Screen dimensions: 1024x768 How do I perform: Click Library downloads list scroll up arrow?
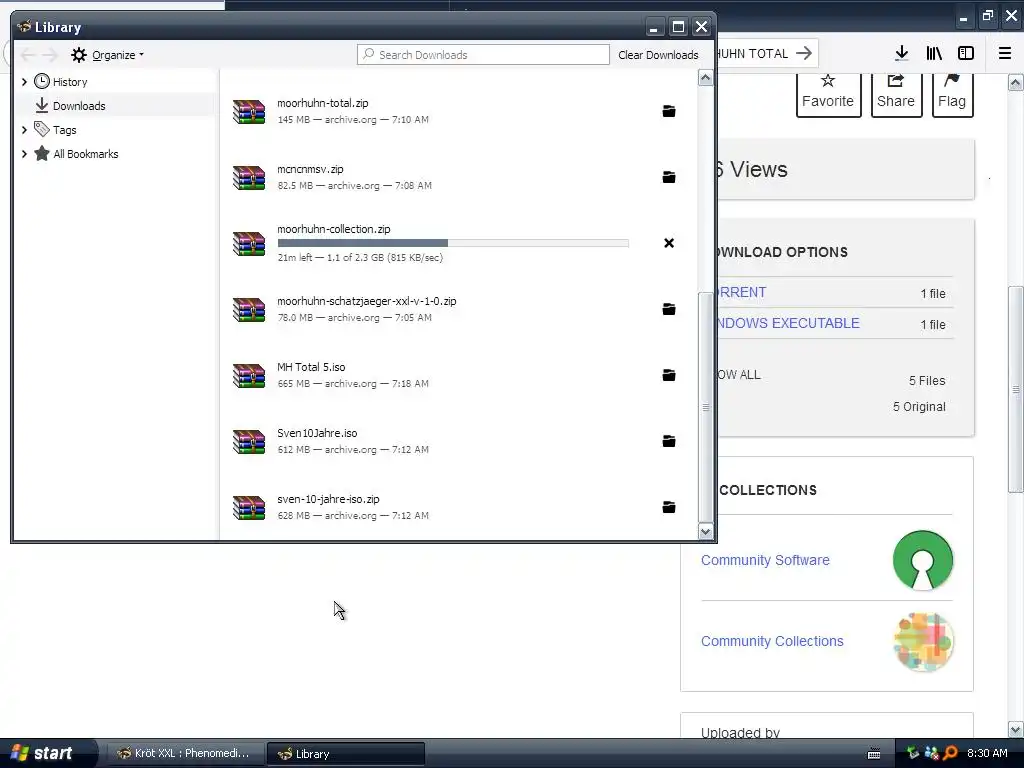[x=705, y=78]
